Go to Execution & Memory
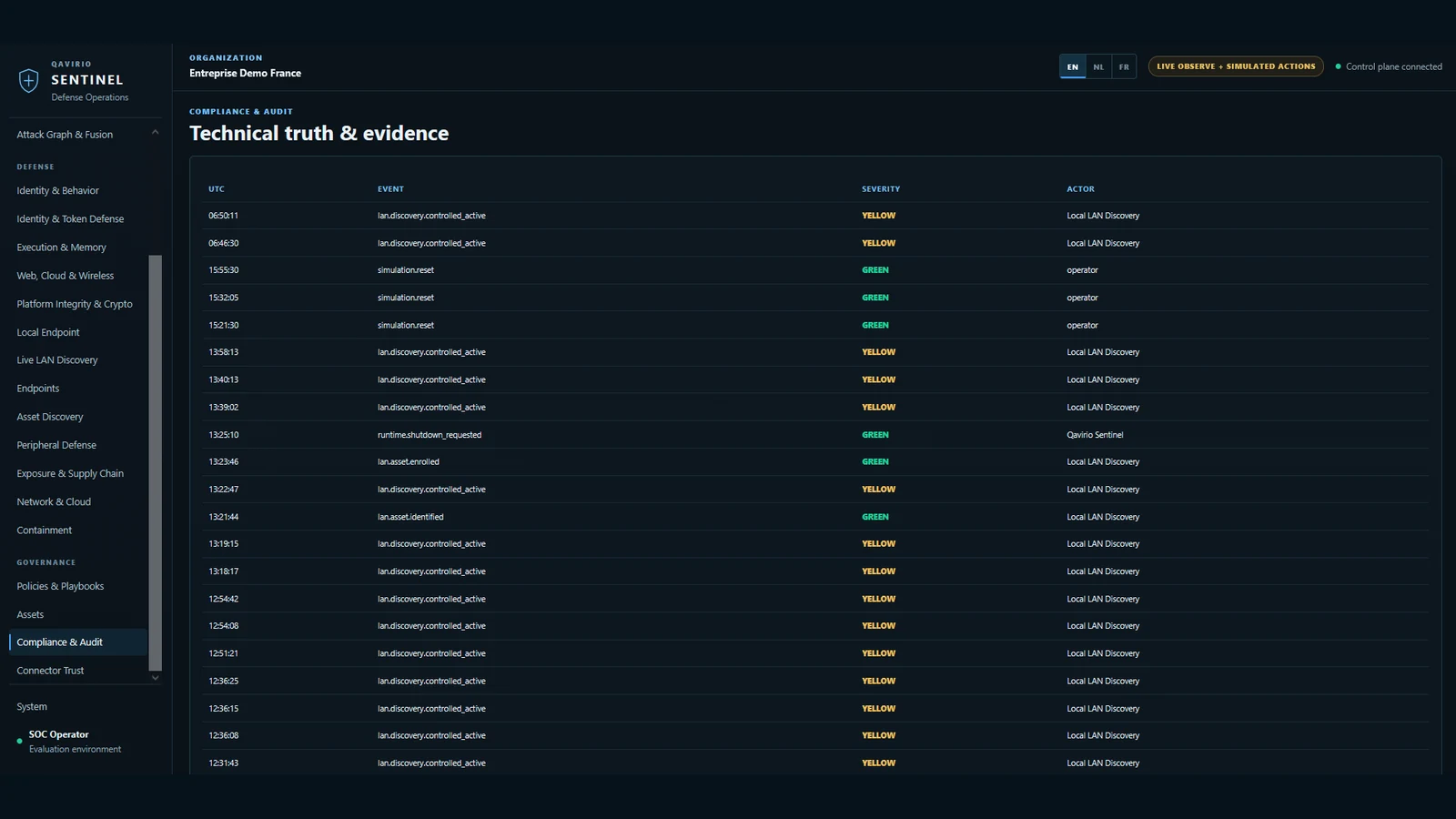 (x=61, y=248)
